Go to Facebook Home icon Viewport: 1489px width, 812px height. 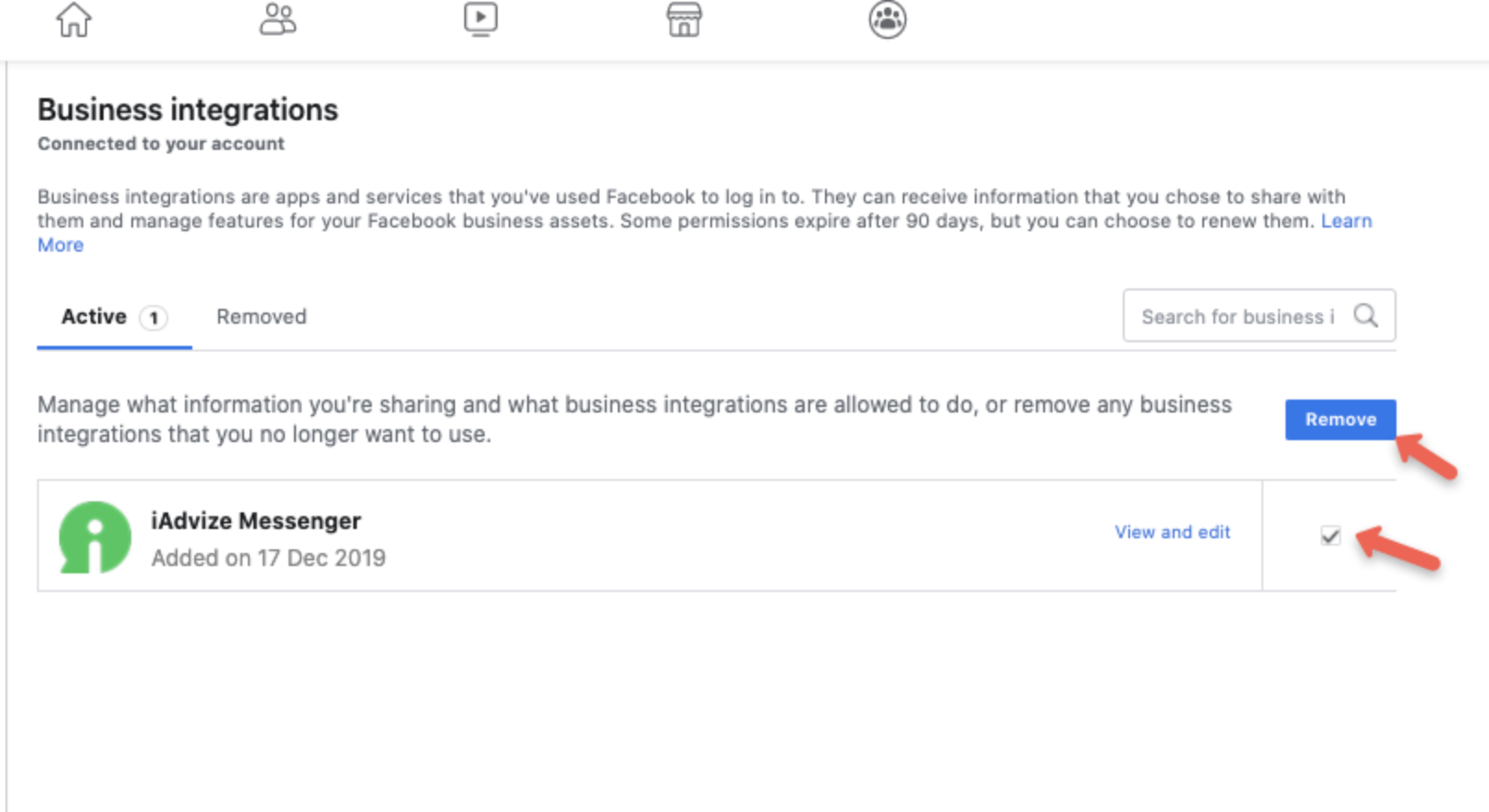tap(74, 19)
